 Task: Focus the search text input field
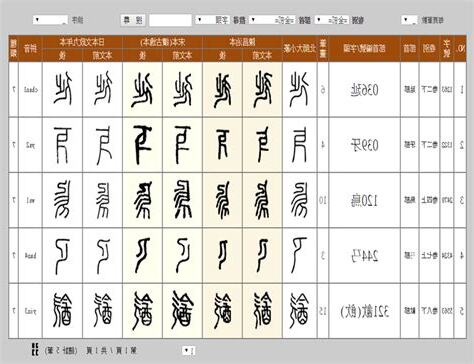170,20
